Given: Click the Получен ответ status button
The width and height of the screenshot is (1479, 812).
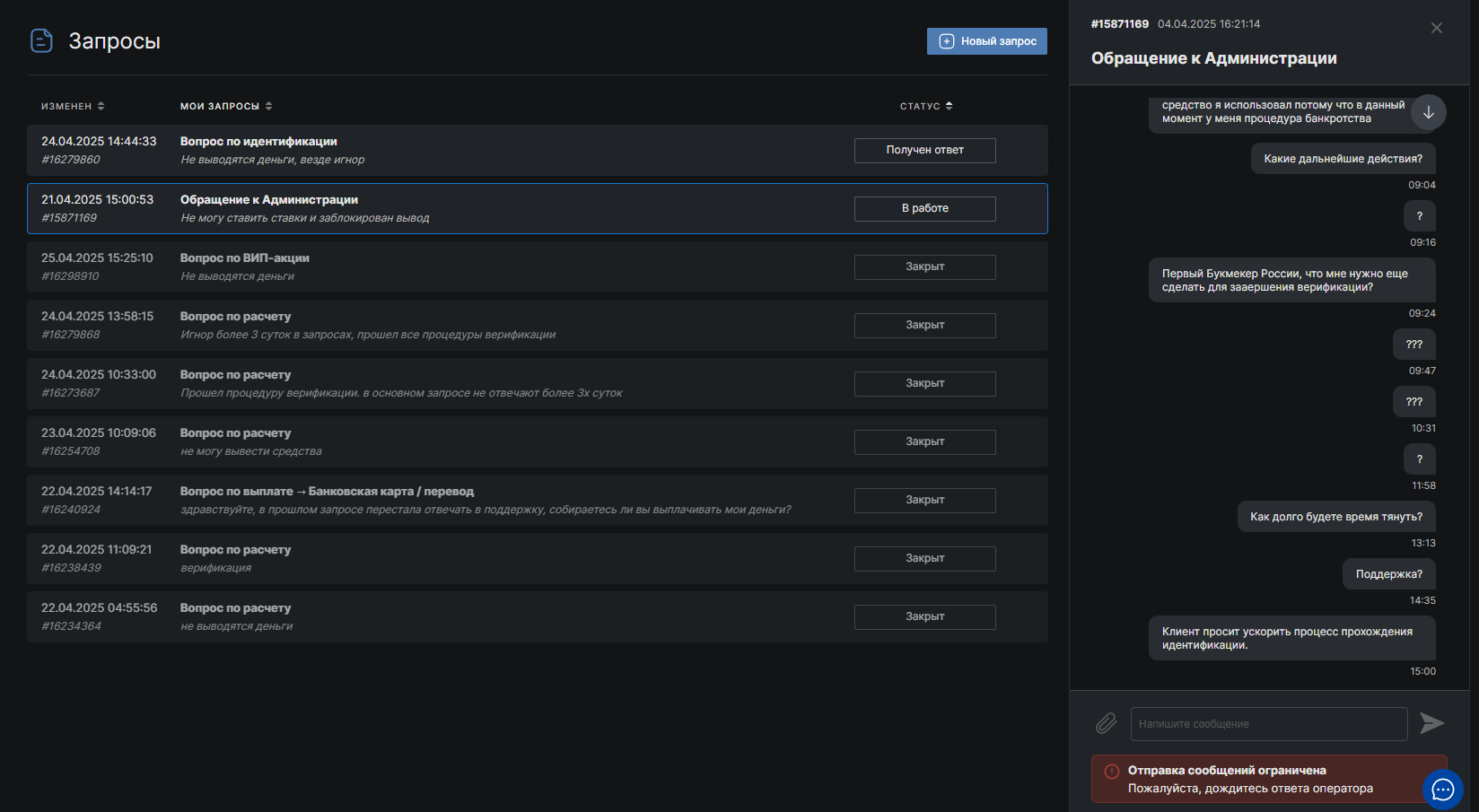Looking at the screenshot, I should (x=924, y=151).
